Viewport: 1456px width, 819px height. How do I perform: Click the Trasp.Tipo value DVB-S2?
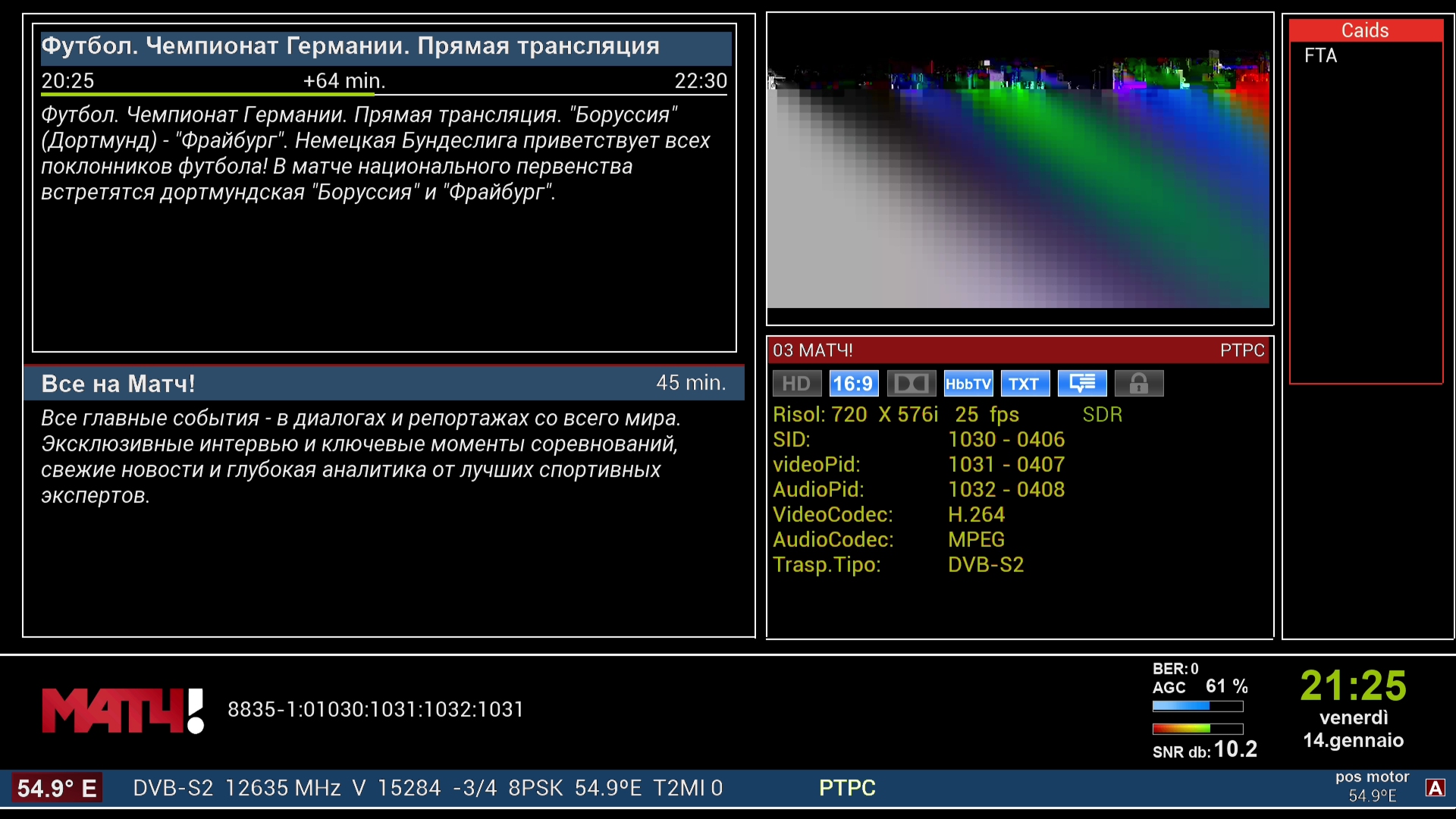986,565
